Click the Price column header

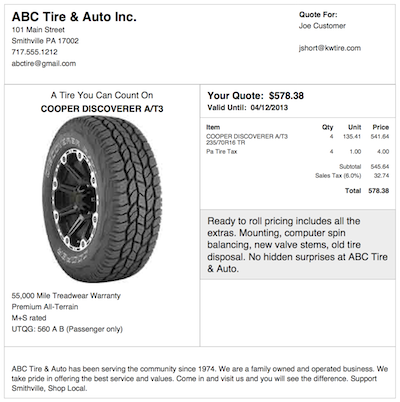(381, 127)
